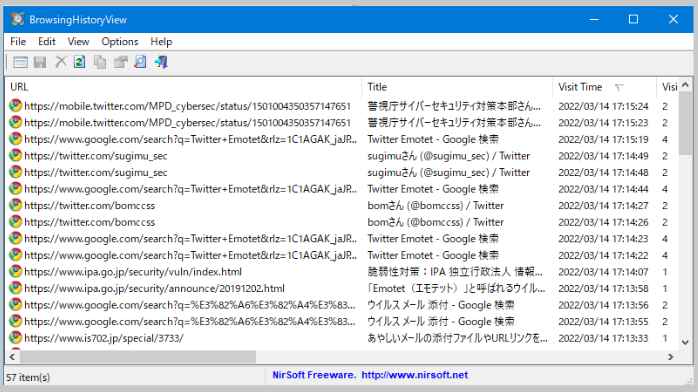698x392 pixels.
Task: Select encoded Google search row visited 17:13:56
Action: click(x=343, y=305)
